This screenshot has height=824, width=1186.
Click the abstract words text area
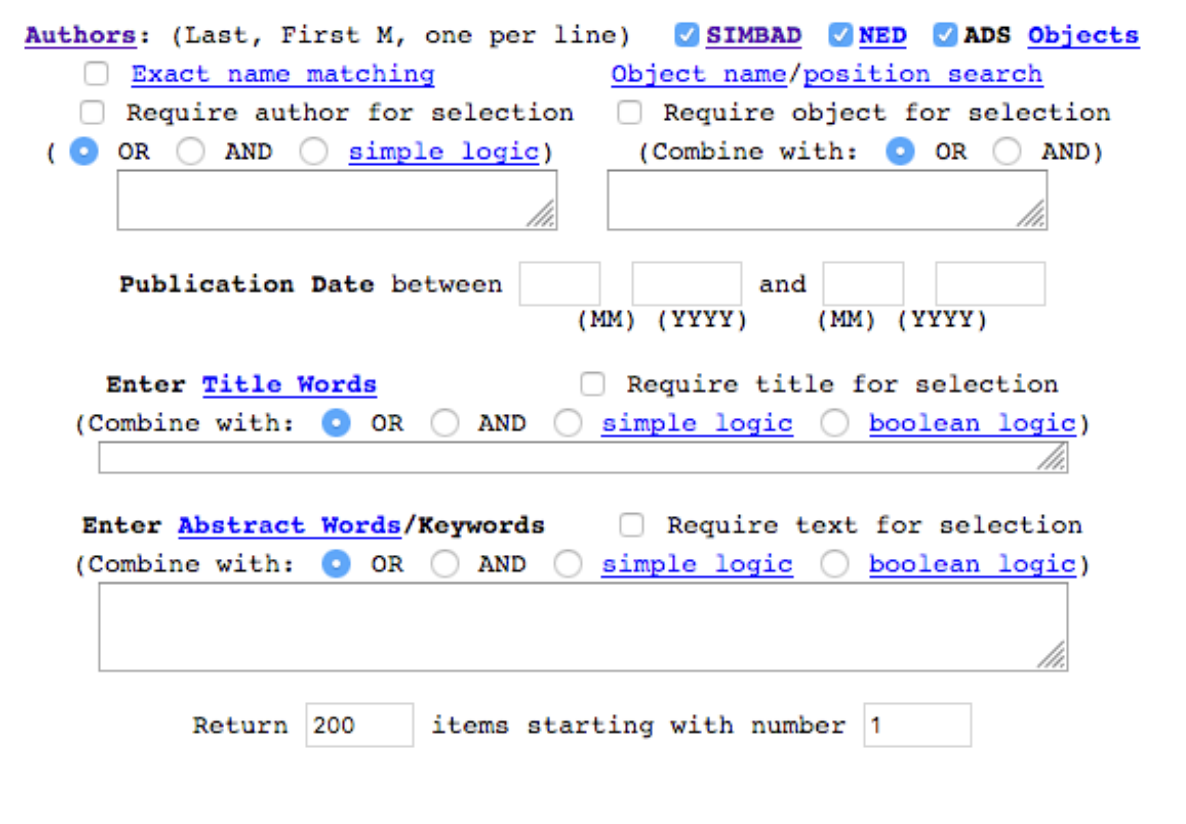pyautogui.click(x=582, y=627)
